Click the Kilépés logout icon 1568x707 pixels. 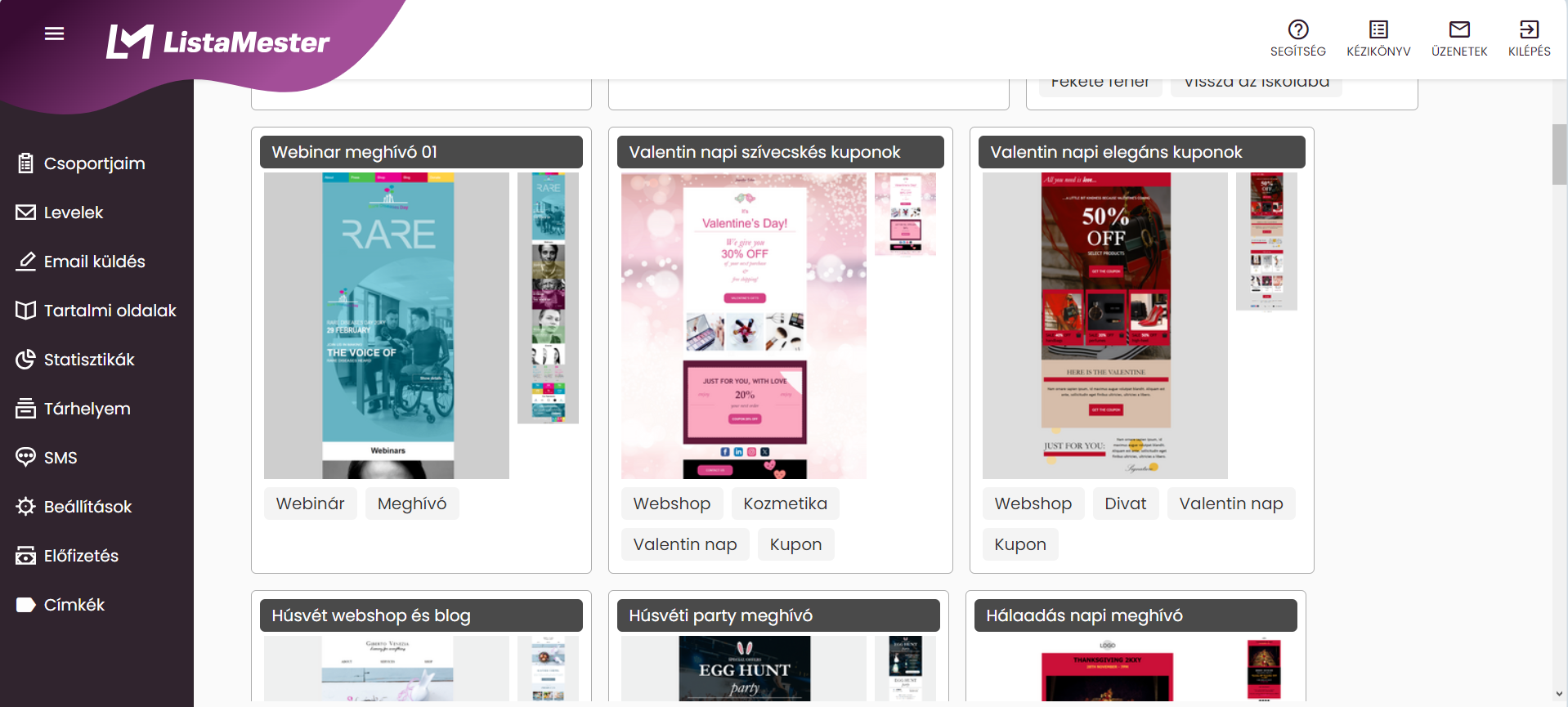pos(1529,29)
